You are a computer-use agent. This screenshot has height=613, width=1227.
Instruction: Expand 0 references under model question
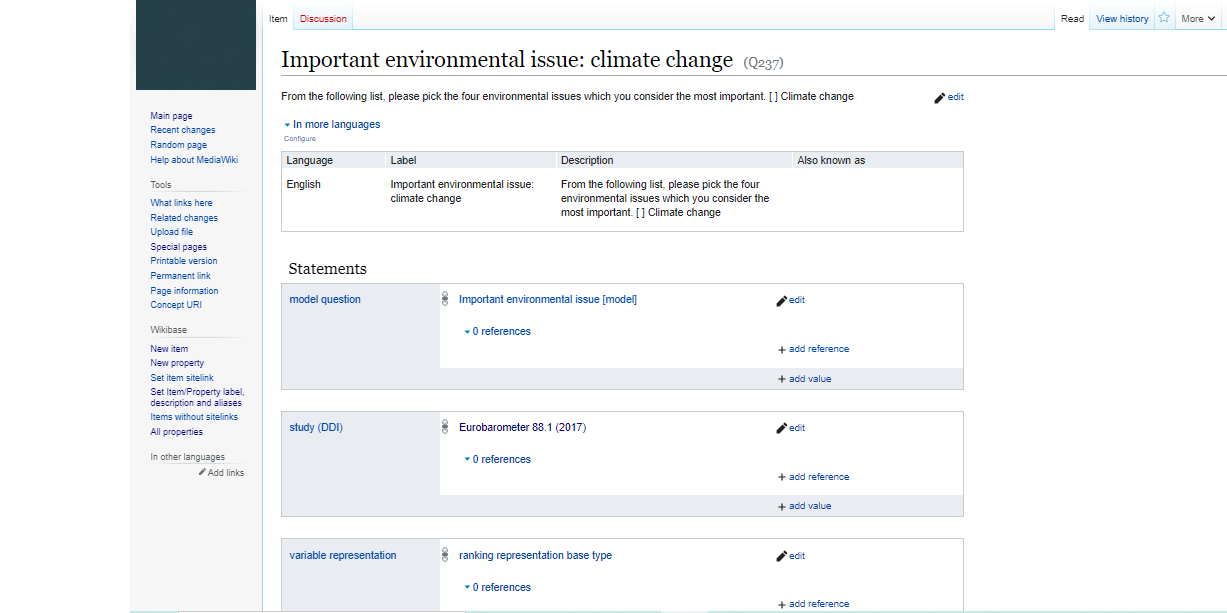[500, 332]
